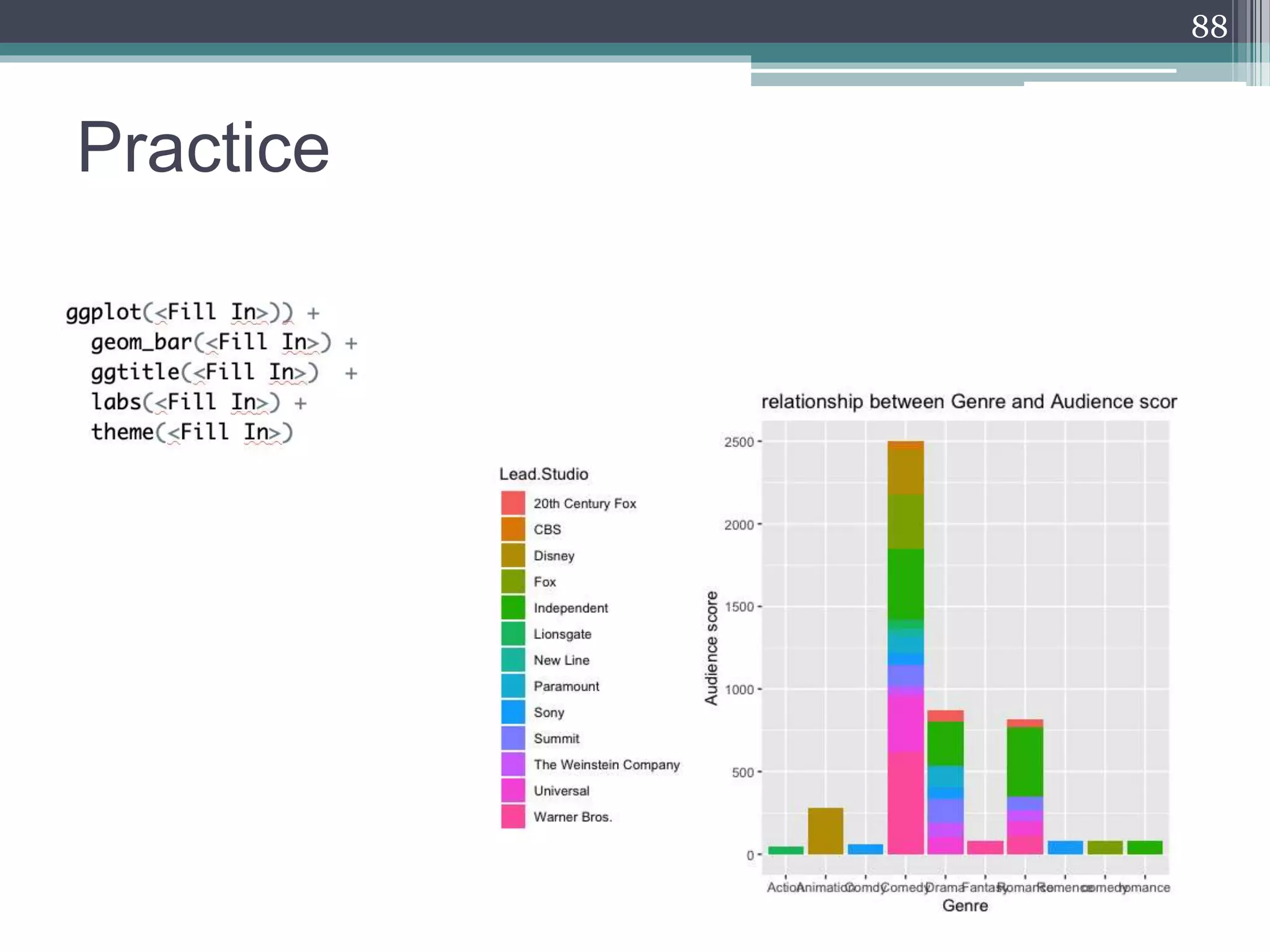Click the Lead.Studio legend title
Screen dimensions: 1270x952
coord(544,474)
